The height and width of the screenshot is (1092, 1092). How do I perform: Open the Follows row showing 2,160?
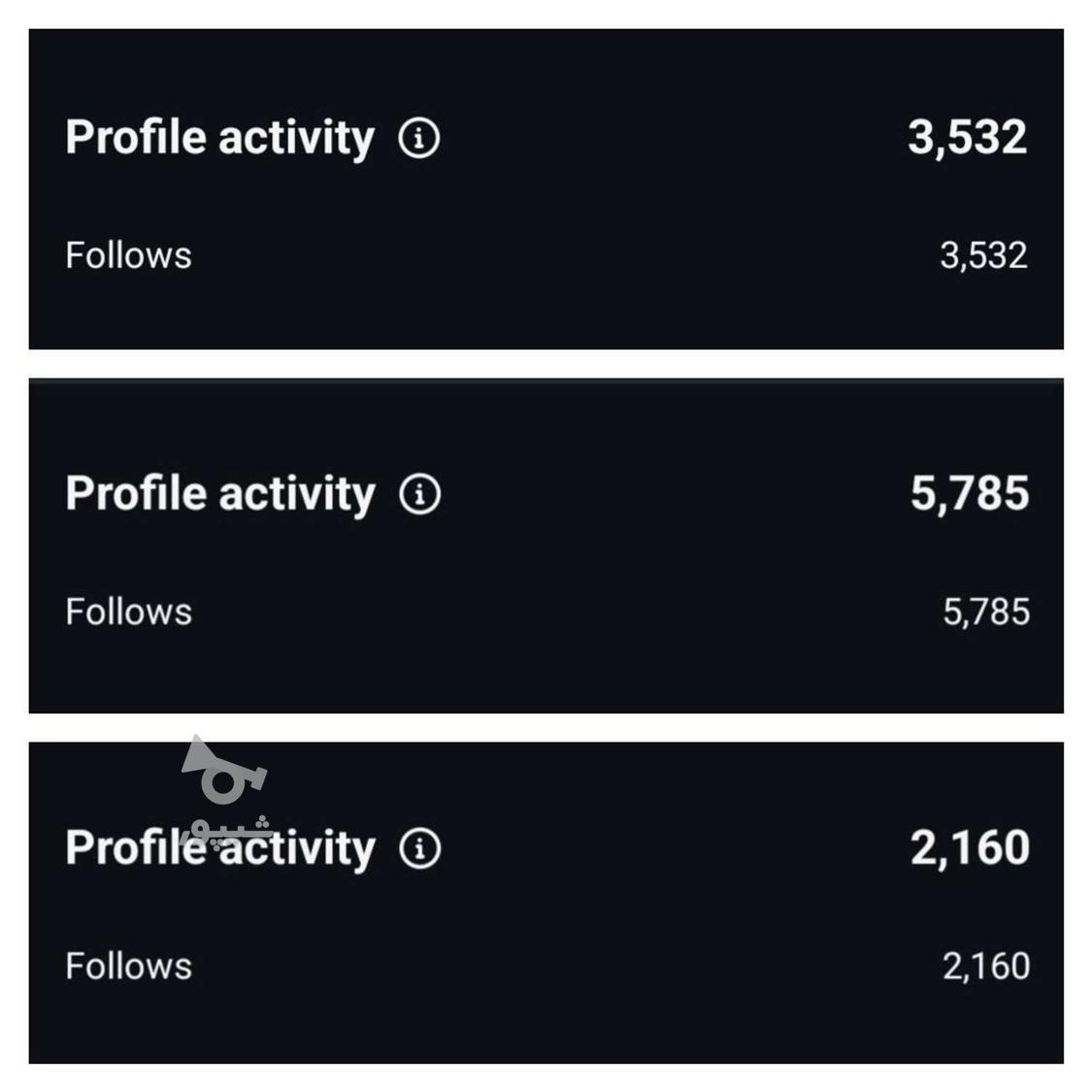[128, 966]
